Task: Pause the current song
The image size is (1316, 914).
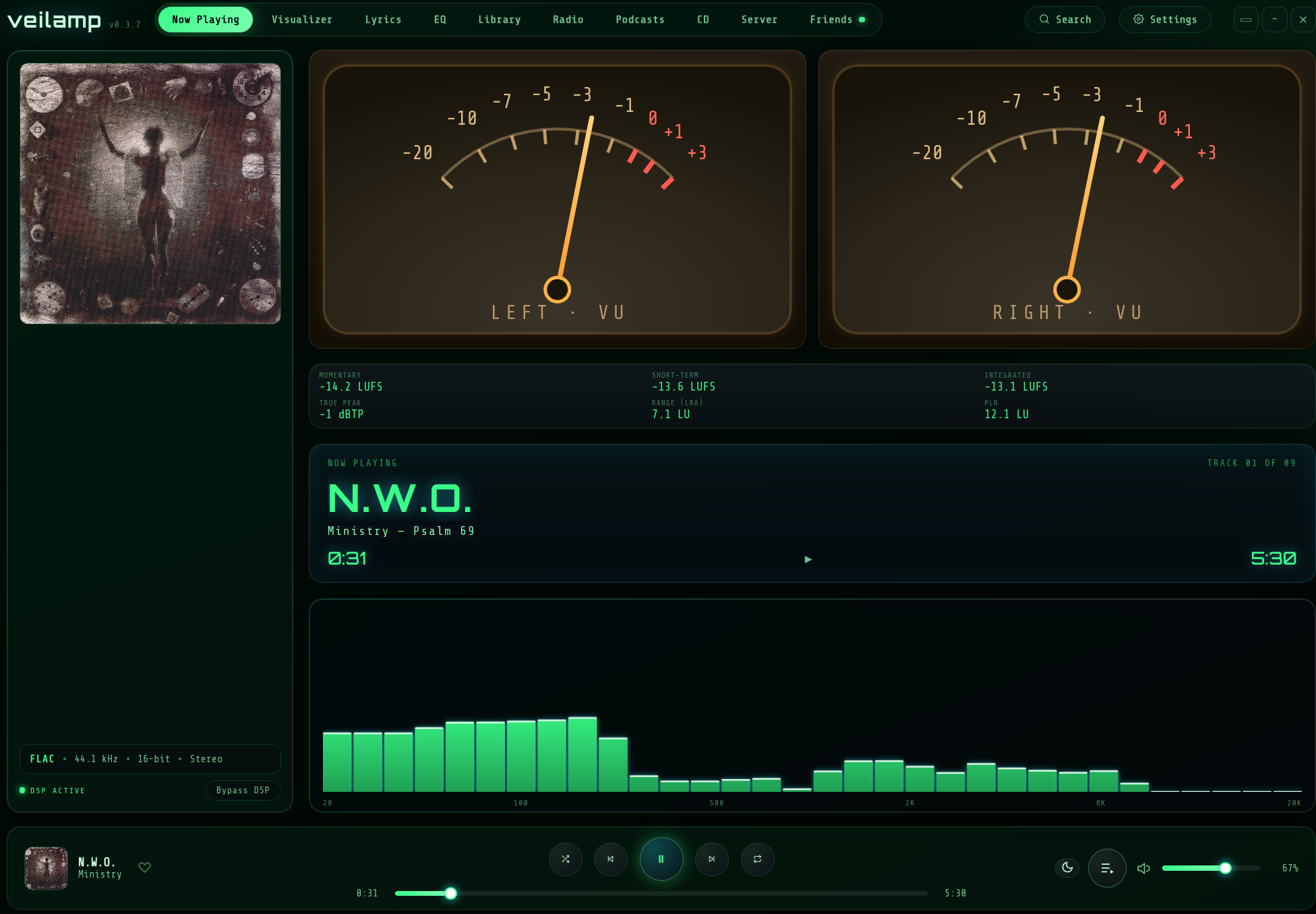Action: pyautogui.click(x=661, y=859)
